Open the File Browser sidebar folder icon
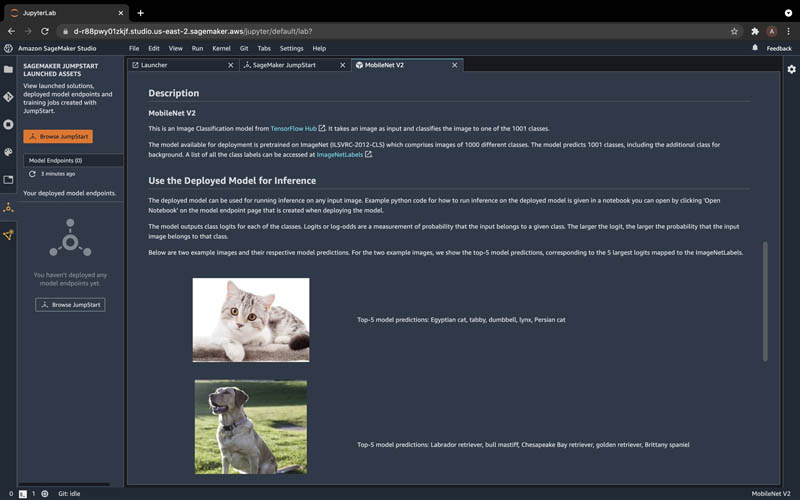The image size is (800, 500). pyautogui.click(x=8, y=69)
